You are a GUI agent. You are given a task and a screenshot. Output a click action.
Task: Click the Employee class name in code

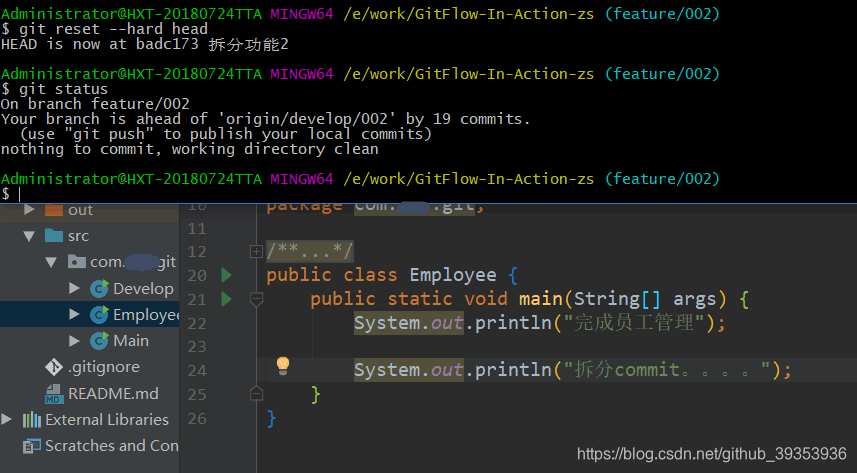(x=453, y=275)
